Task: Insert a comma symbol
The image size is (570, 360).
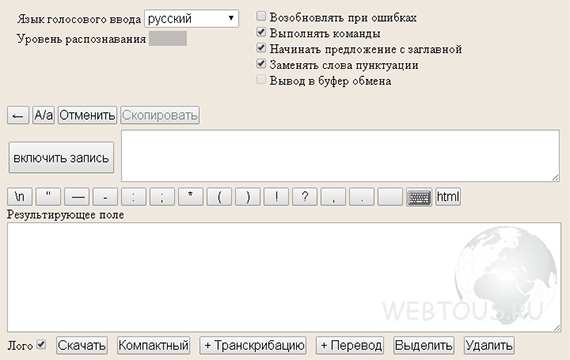Action: [333, 197]
